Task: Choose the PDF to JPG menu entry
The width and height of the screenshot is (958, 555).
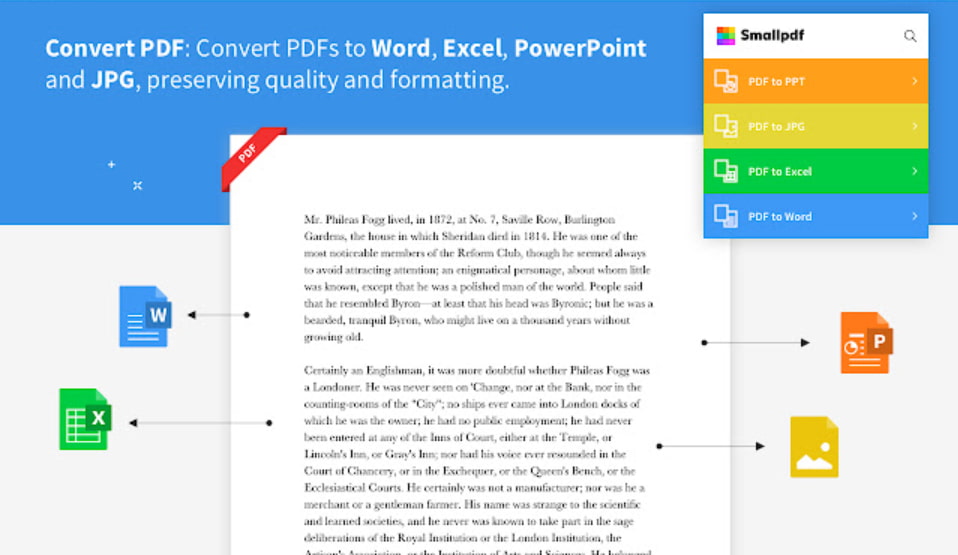Action: point(816,127)
